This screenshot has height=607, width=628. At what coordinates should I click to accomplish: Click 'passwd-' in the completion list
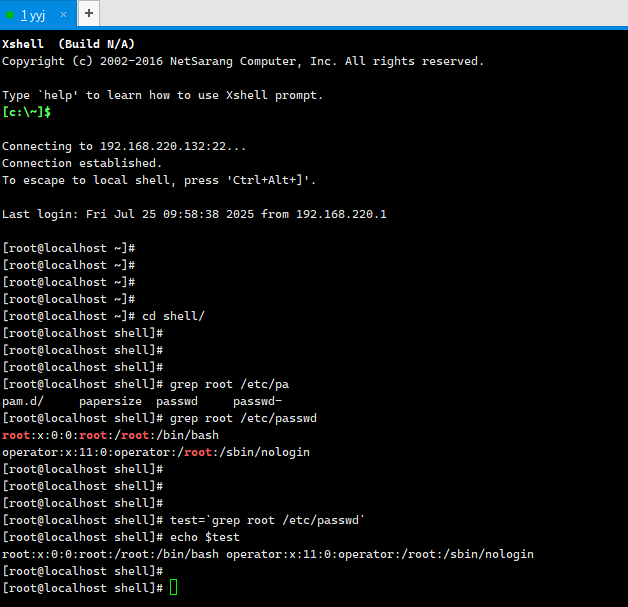click(x=258, y=401)
